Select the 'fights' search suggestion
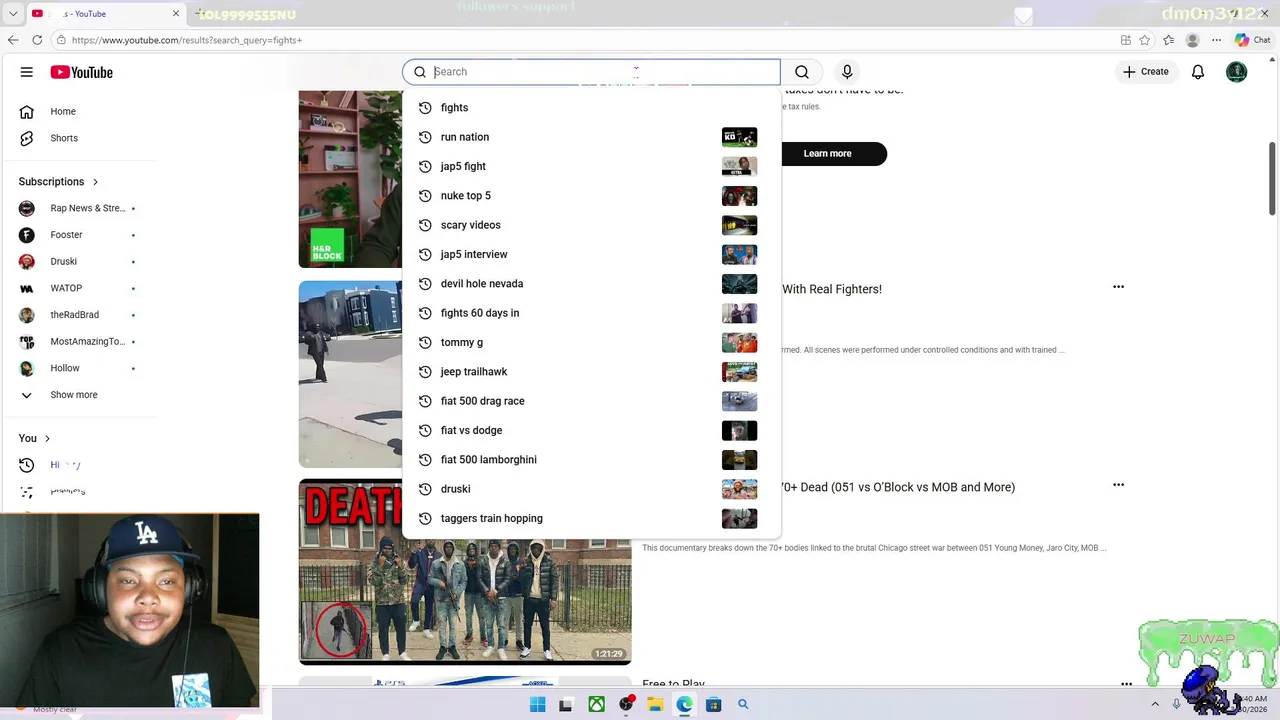 tap(591, 108)
